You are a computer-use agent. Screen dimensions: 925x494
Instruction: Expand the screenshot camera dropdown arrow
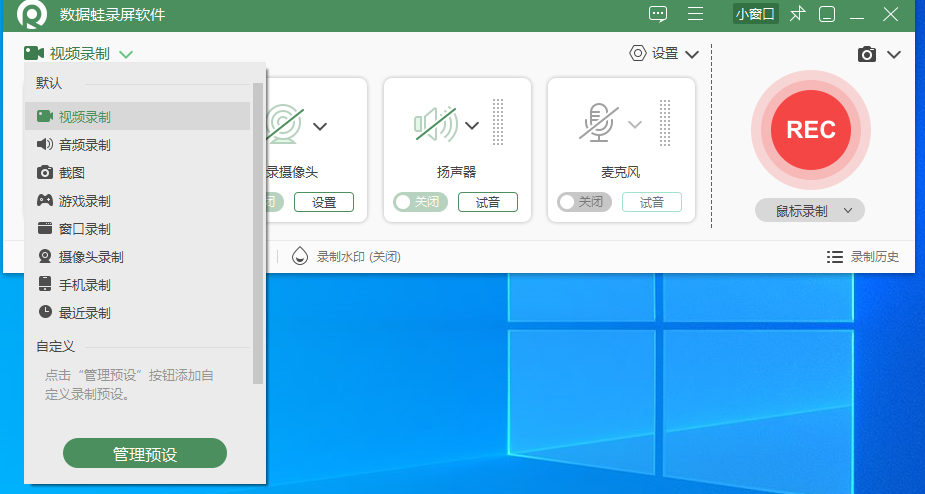point(894,55)
